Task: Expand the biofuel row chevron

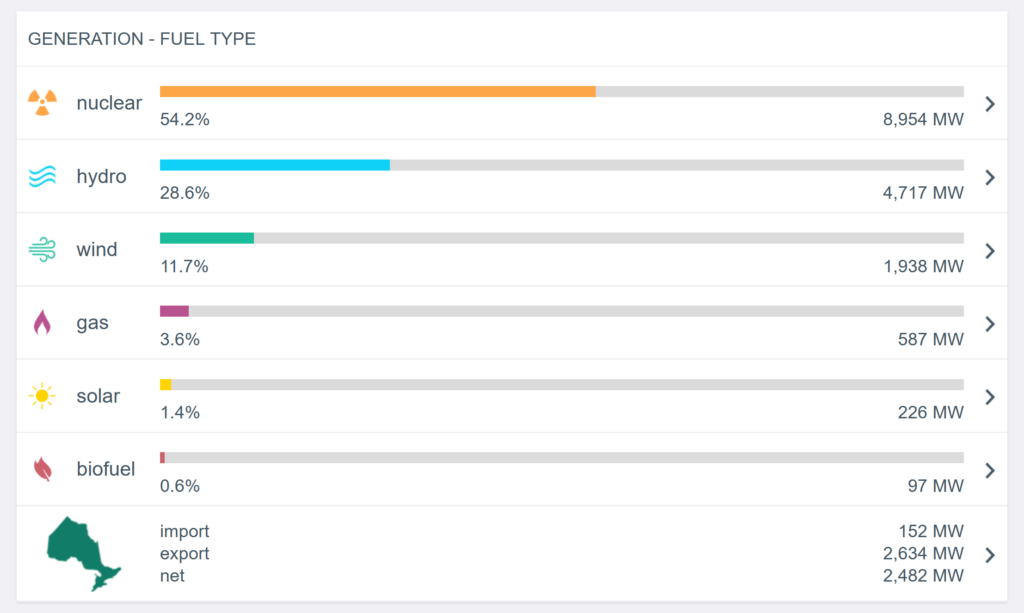Action: [x=990, y=470]
